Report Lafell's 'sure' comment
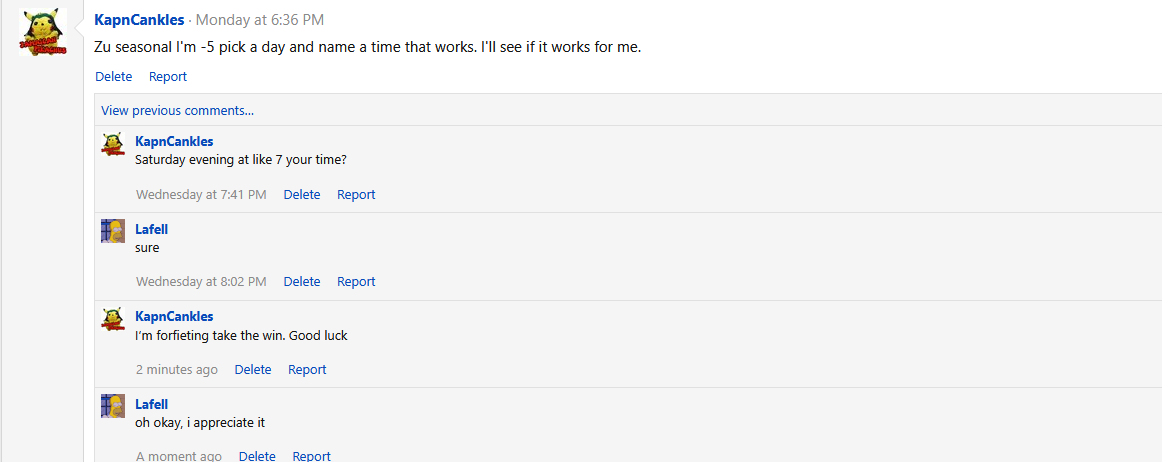The image size is (1162, 462). pyautogui.click(x=356, y=282)
